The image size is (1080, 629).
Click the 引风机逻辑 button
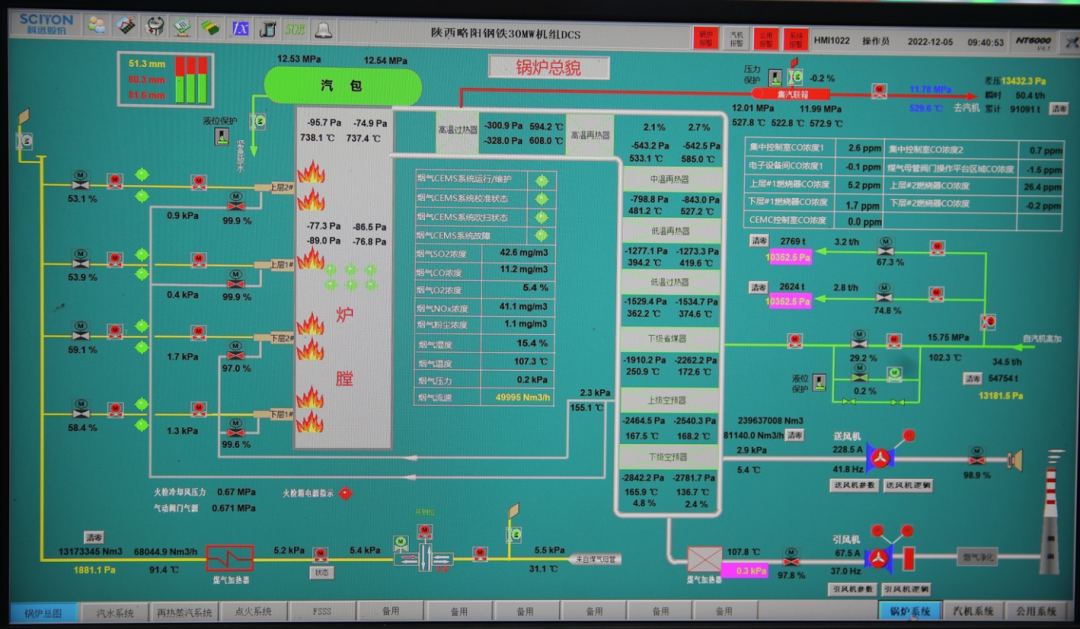(x=908, y=589)
